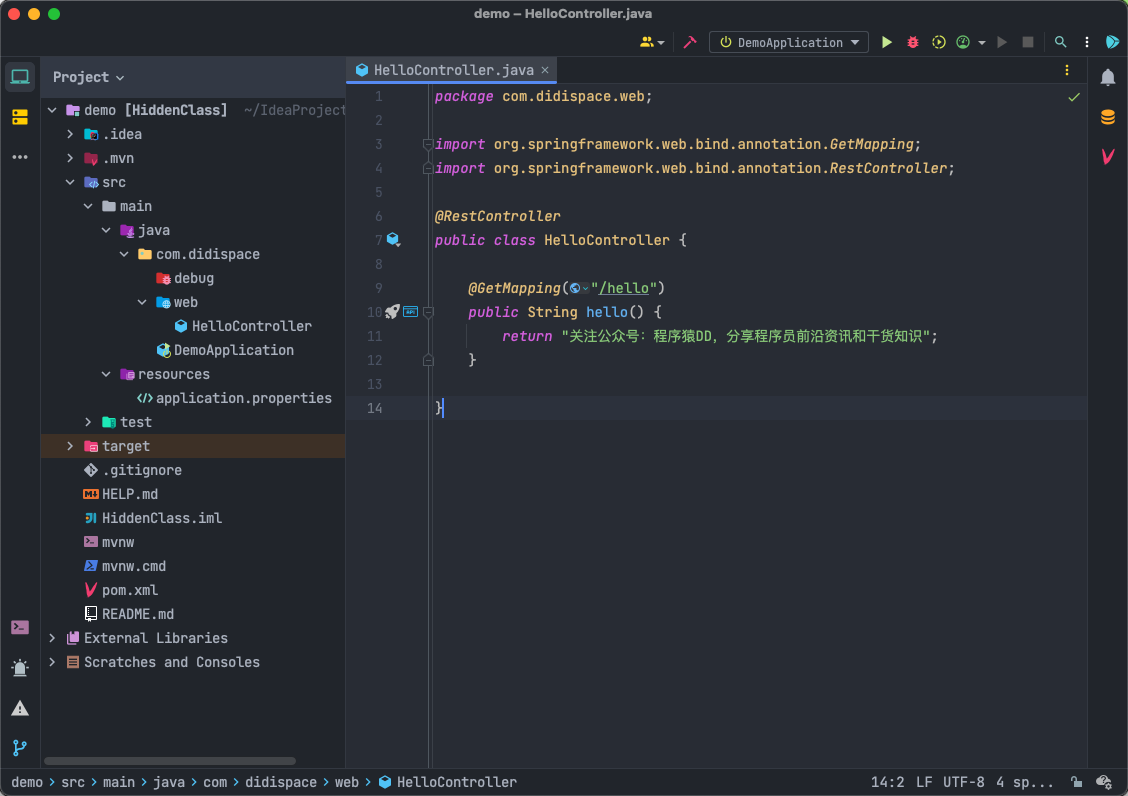Open the Notifications bell panel

pyautogui.click(x=1108, y=77)
